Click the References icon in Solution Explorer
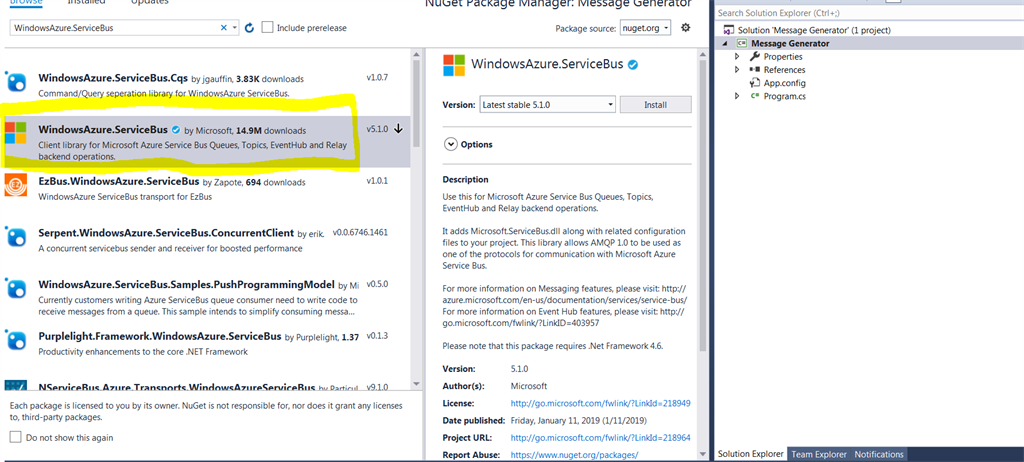This screenshot has width=1024, height=462. coord(754,70)
